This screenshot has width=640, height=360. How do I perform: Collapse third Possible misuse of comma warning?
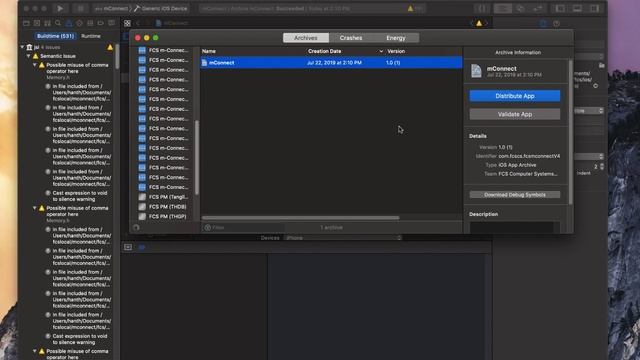pyautogui.click(x=35, y=351)
